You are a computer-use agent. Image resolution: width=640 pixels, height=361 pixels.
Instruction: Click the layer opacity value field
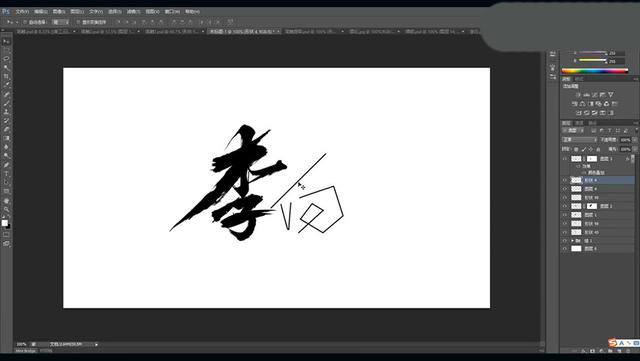click(x=625, y=140)
